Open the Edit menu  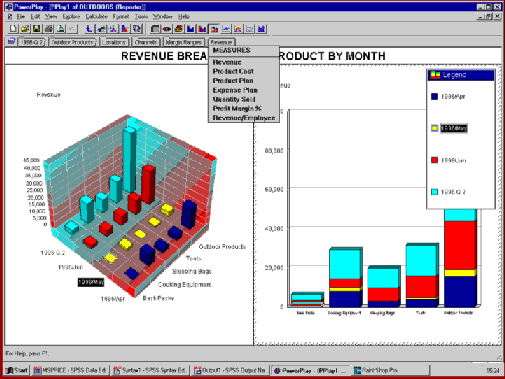[35, 16]
